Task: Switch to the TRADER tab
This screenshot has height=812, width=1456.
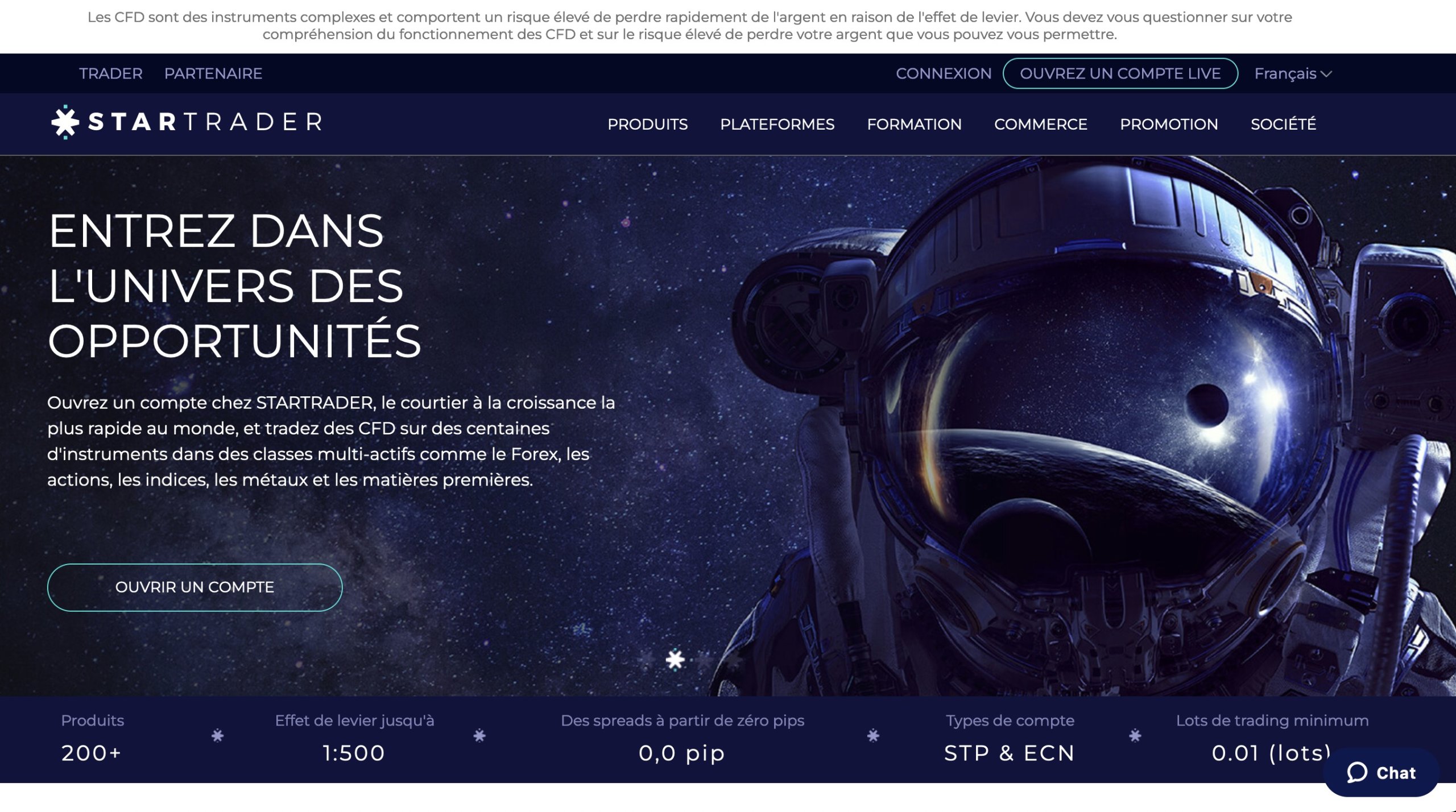Action: 111,74
